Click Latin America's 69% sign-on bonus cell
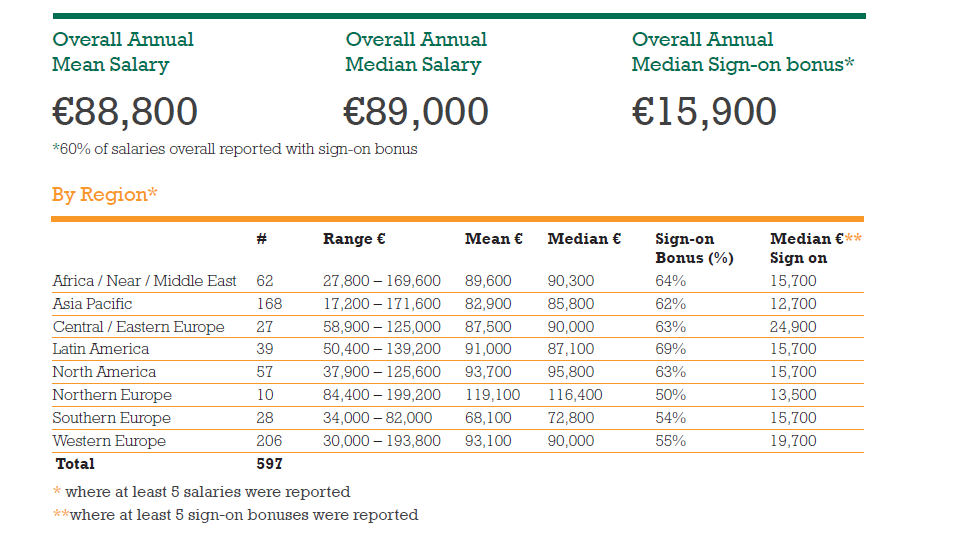961x537 pixels. click(x=670, y=349)
